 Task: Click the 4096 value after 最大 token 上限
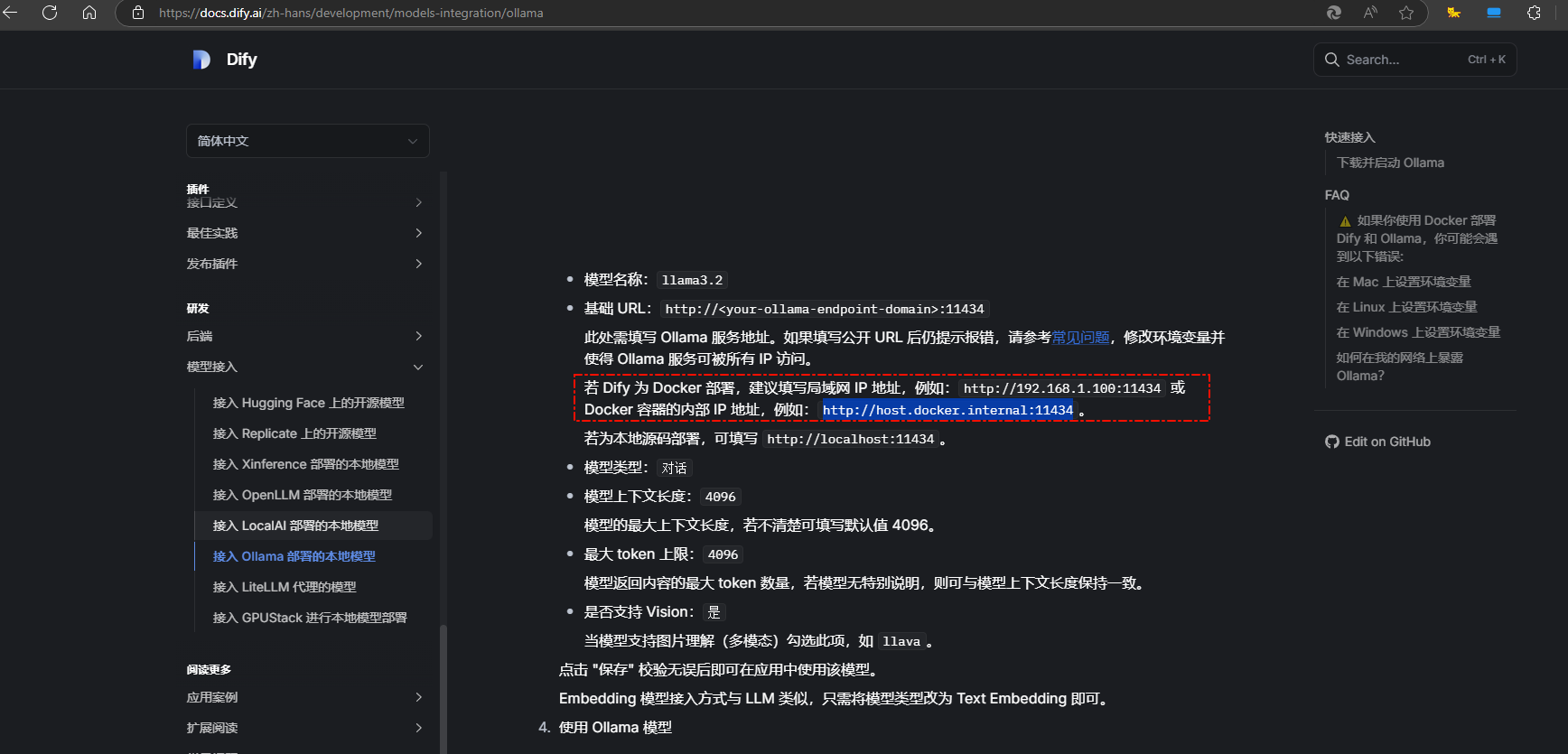[x=723, y=554]
